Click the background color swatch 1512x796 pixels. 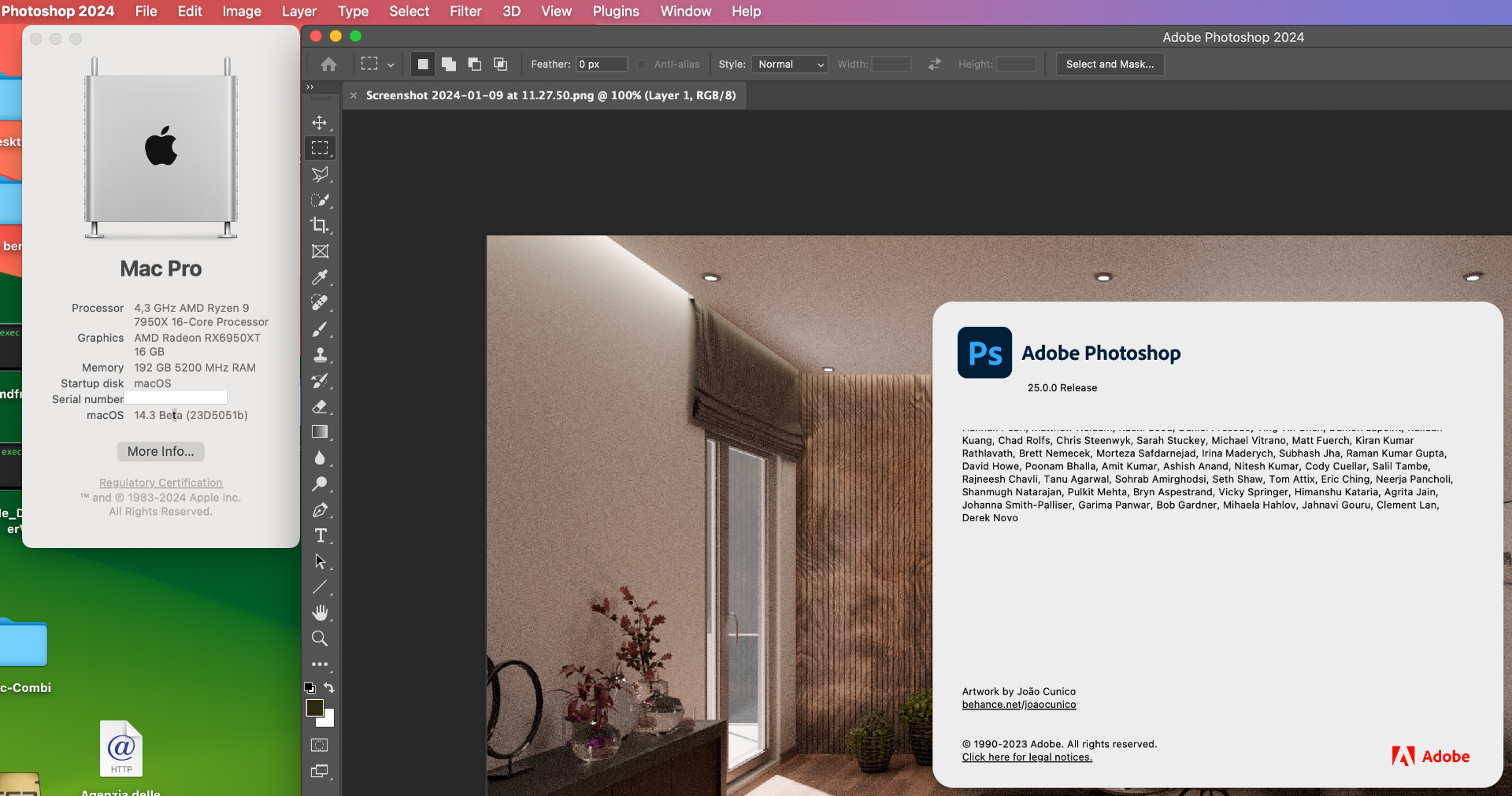point(328,720)
